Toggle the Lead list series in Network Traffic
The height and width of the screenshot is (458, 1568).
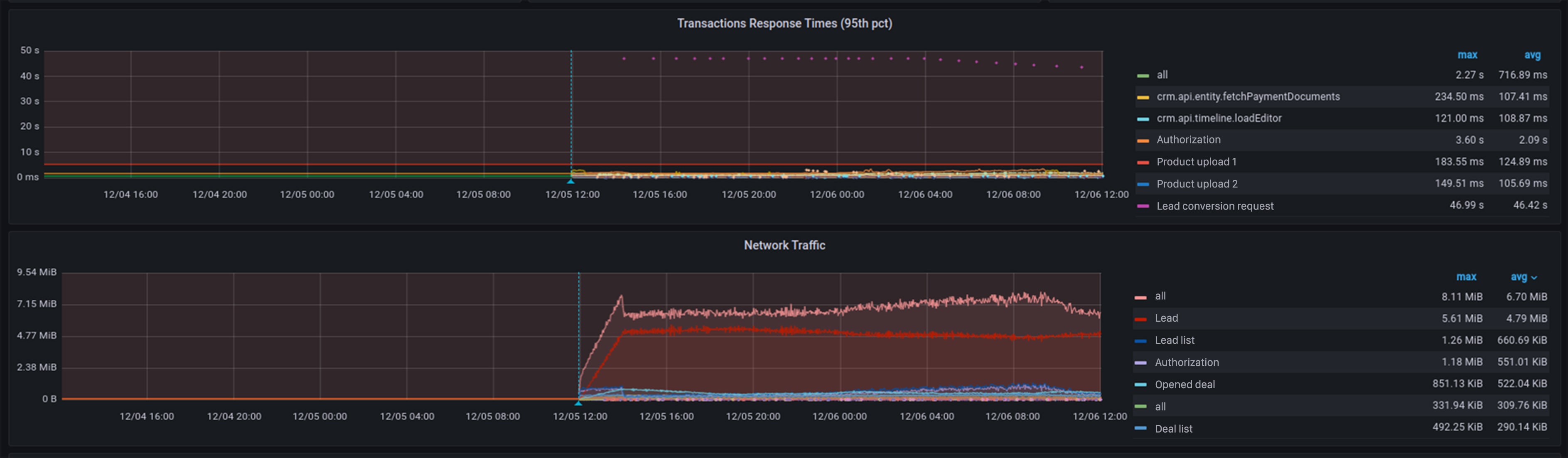1174,340
